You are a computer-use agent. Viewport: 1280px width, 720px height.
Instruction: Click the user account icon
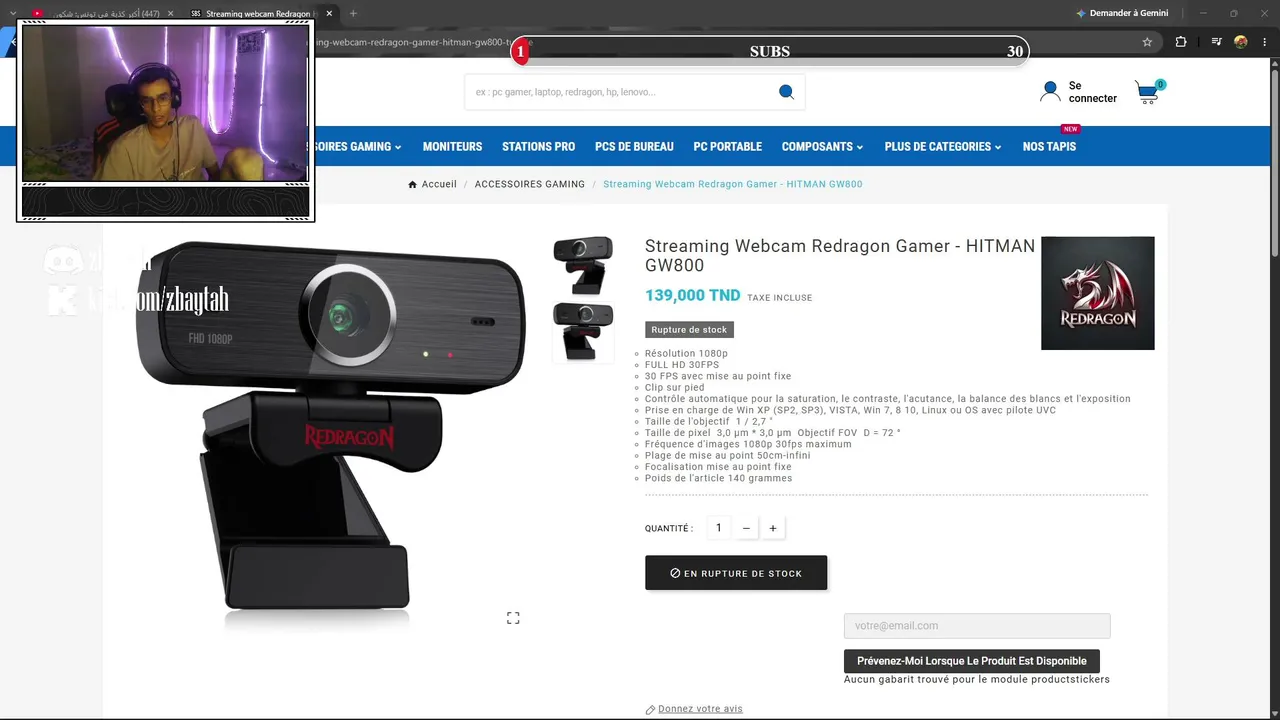click(x=1050, y=92)
